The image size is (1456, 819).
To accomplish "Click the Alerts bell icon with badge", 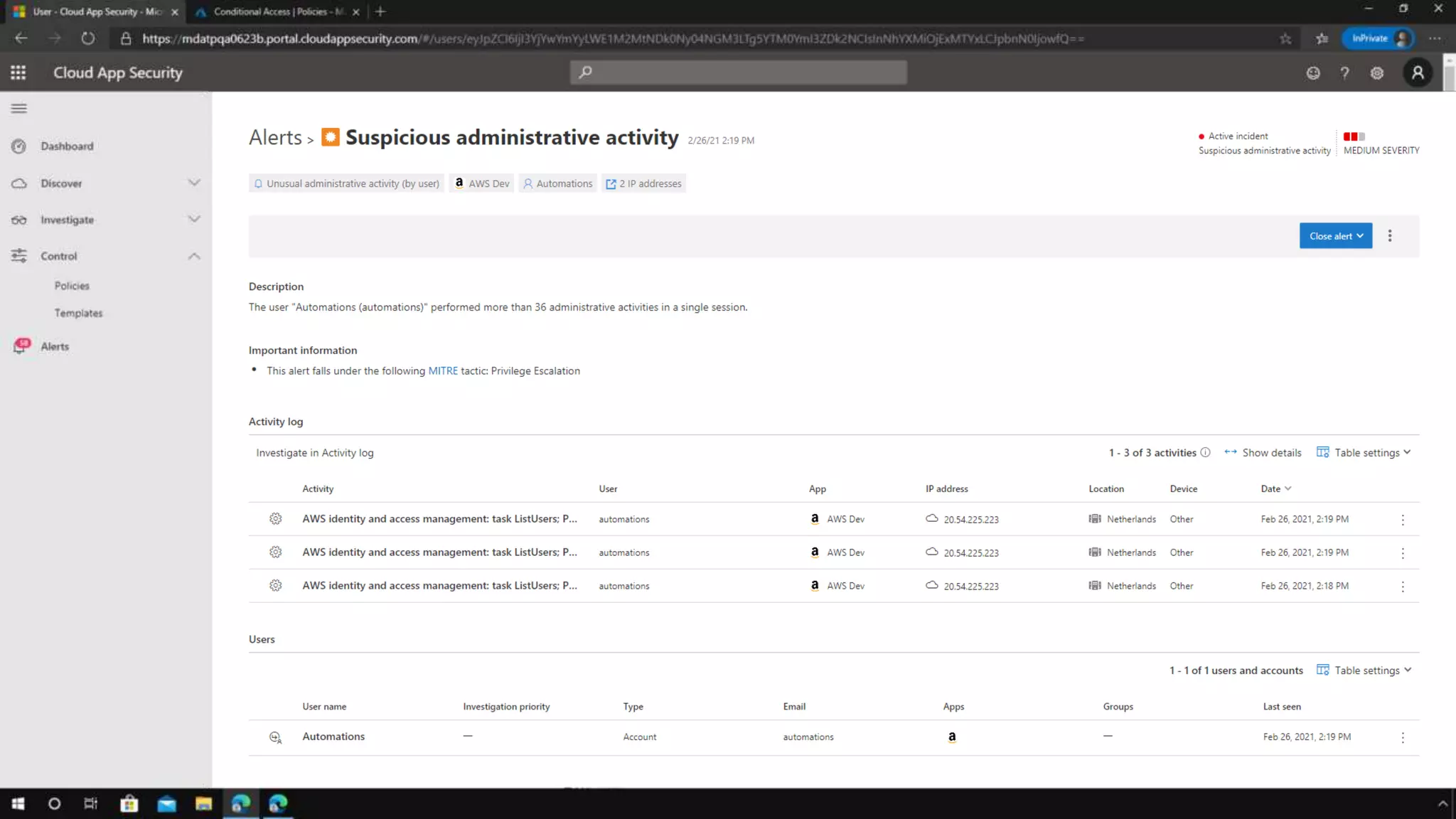I will click(x=21, y=346).
